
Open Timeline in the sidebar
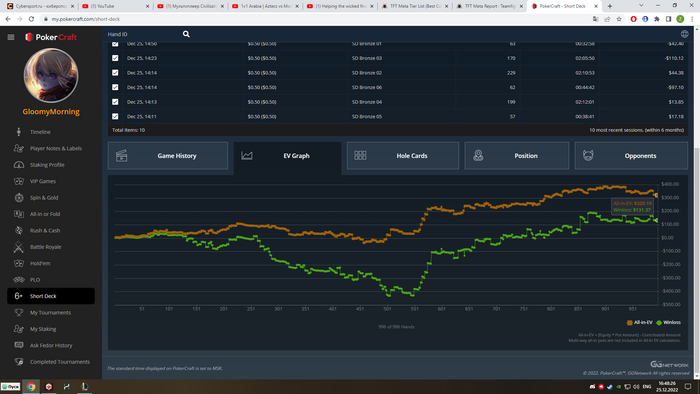[x=40, y=132]
